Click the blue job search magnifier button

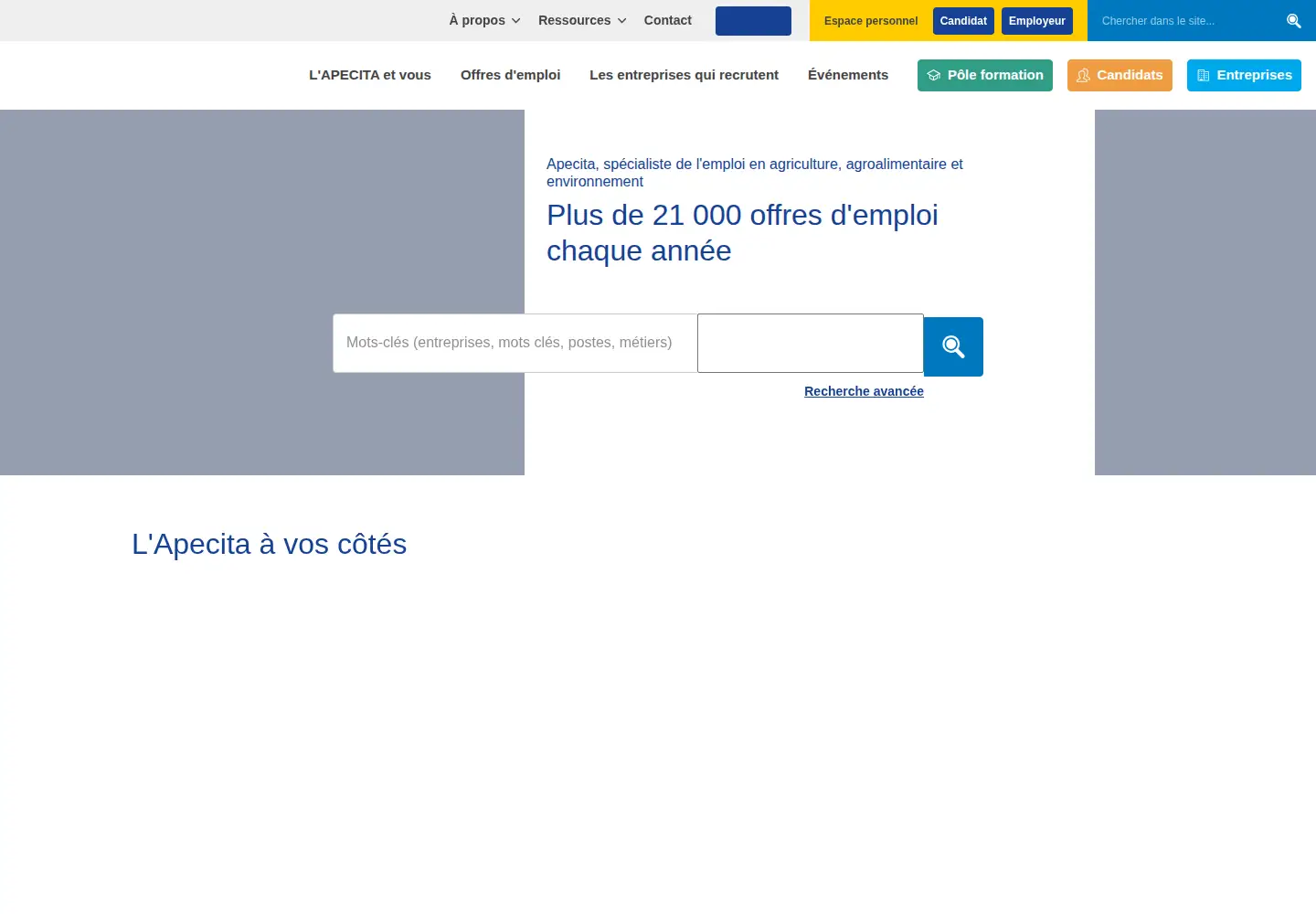click(953, 346)
